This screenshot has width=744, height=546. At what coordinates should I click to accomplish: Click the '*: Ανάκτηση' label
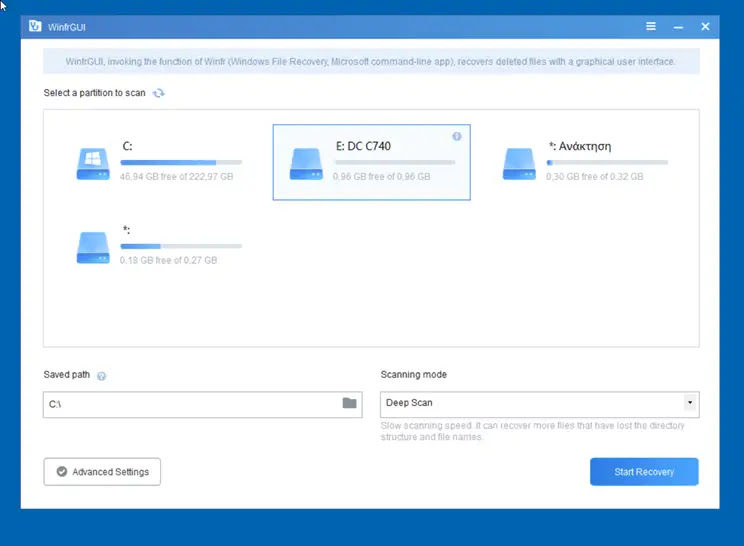[580, 146]
